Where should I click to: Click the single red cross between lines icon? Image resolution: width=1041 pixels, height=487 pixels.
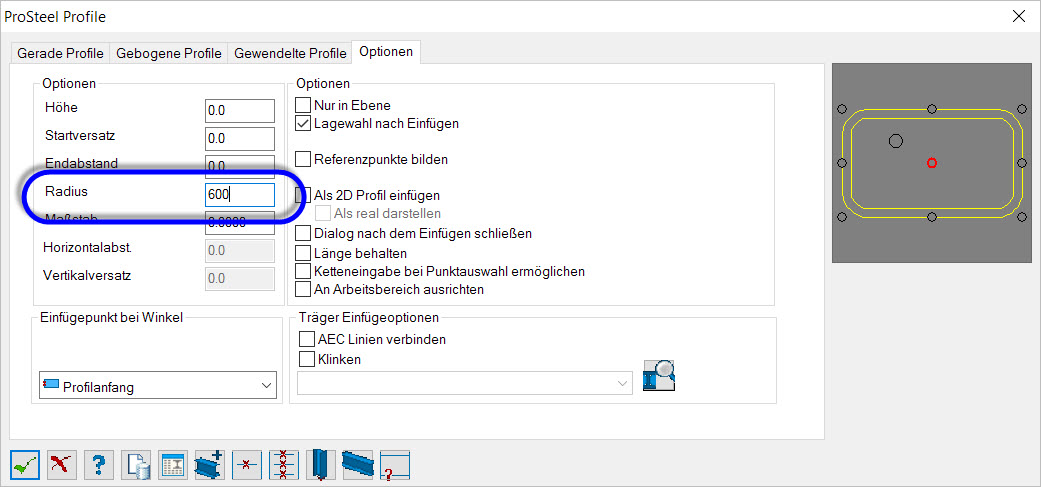click(247, 464)
